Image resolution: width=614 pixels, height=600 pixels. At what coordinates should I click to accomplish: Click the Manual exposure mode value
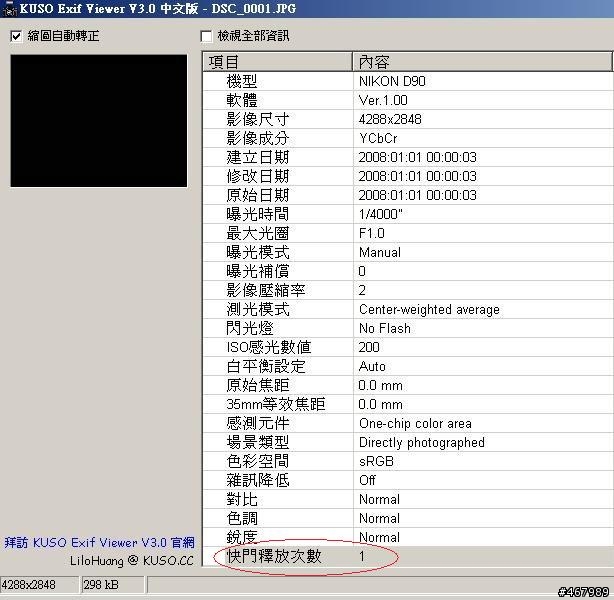pyautogui.click(x=380, y=252)
